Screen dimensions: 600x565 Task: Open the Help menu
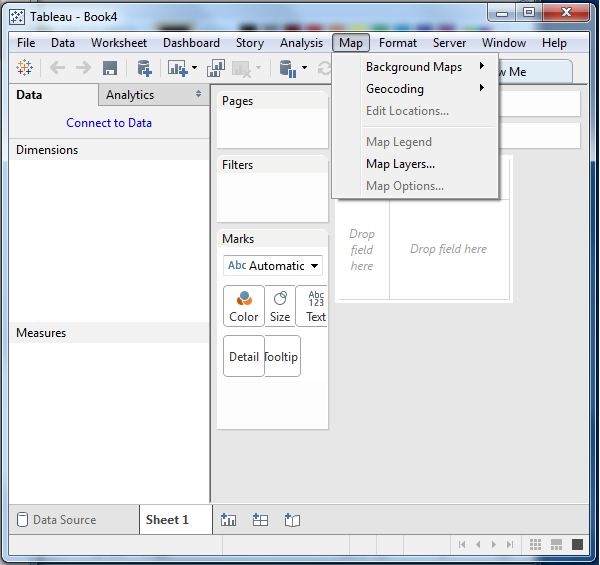pos(554,43)
